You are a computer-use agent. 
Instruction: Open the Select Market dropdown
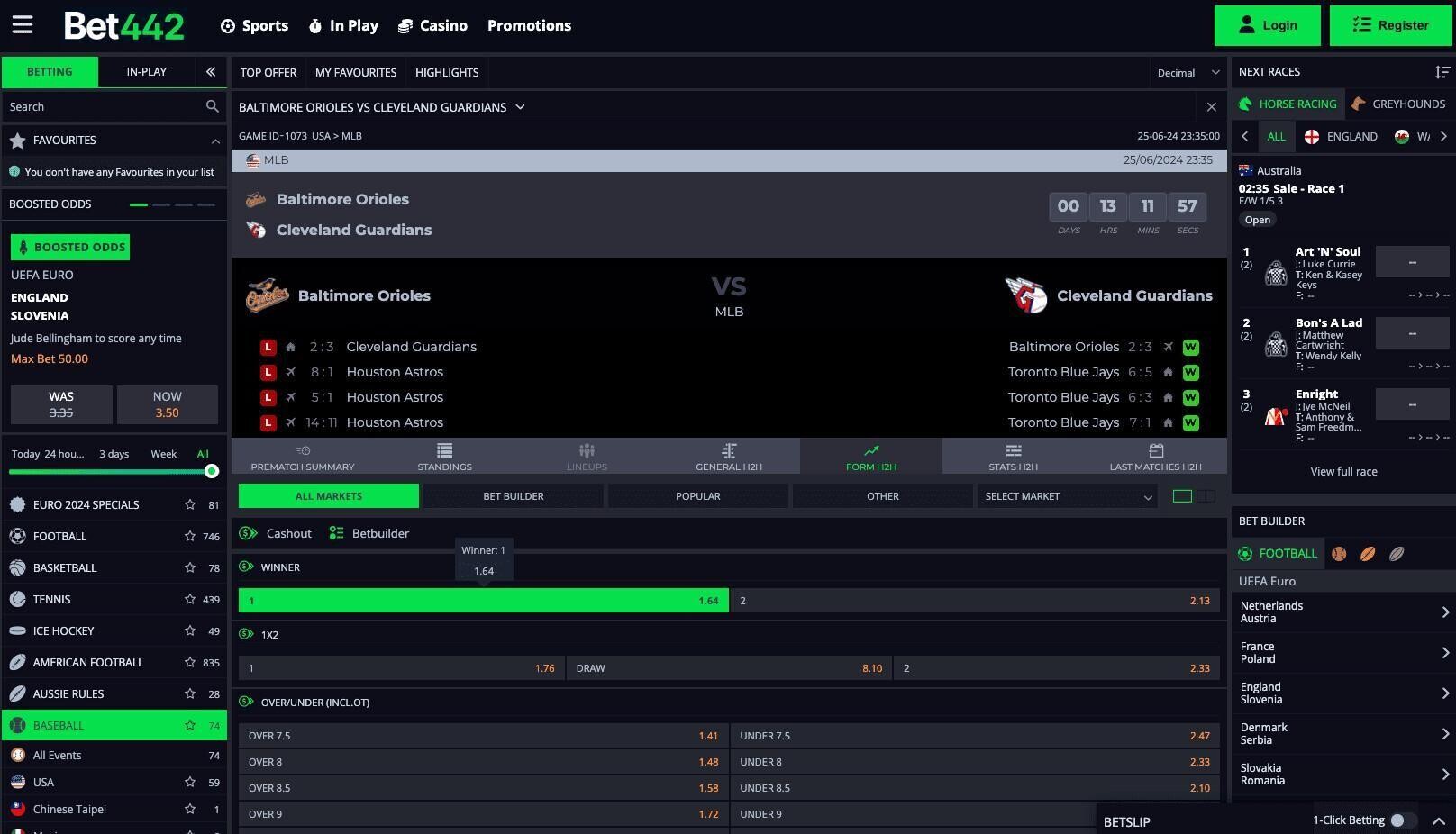coord(1067,496)
